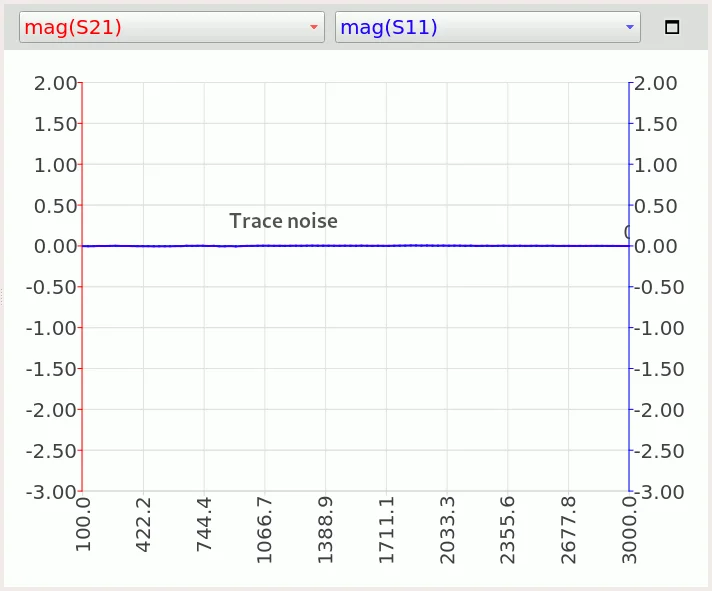Click the frequency label 100.0
The image size is (712, 591).
[x=83, y=524]
